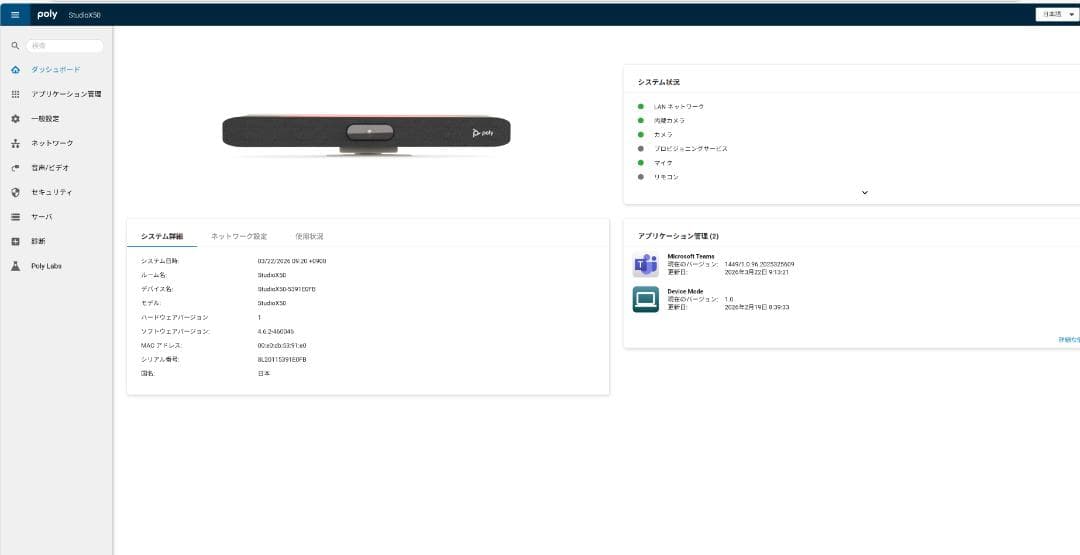The height and width of the screenshot is (555, 1080).
Task: Open ダッシュボード via its home icon
Action: 15,70
